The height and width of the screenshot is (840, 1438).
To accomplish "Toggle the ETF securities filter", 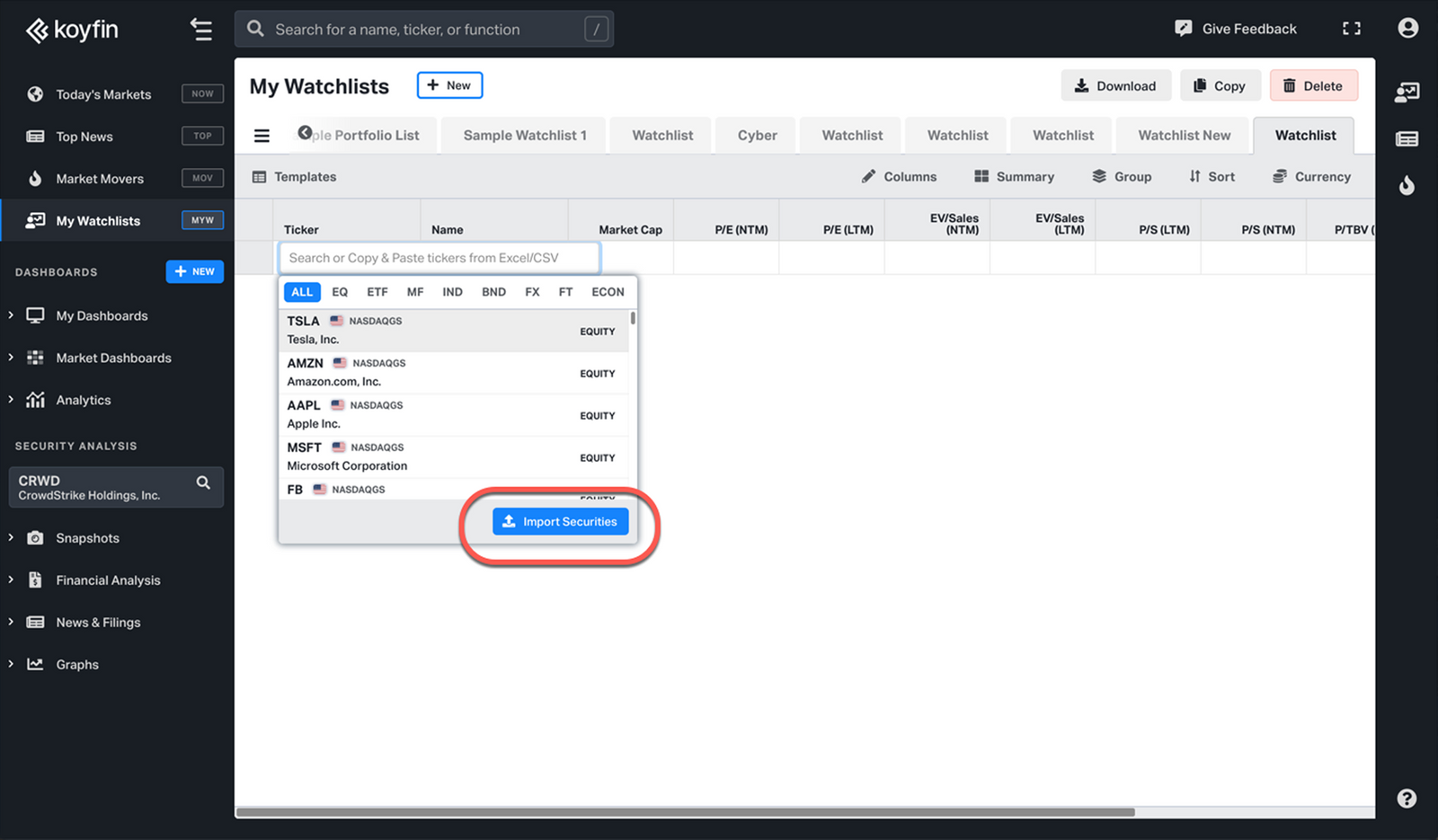I will pos(377,291).
